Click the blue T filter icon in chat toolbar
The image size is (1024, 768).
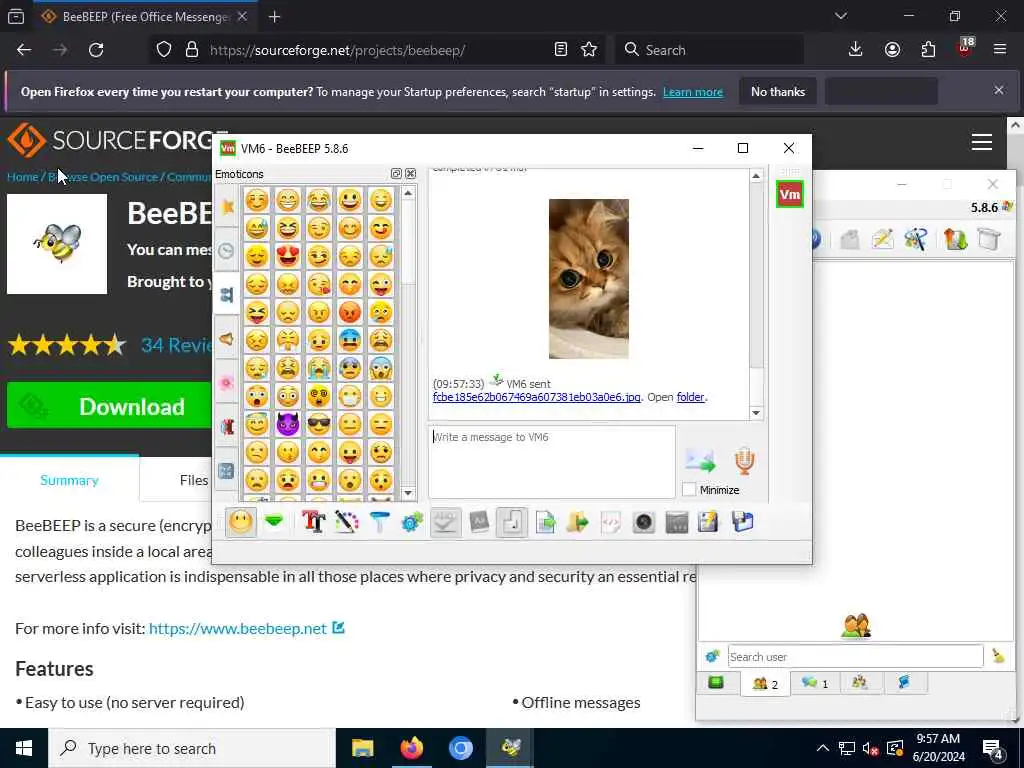[379, 522]
